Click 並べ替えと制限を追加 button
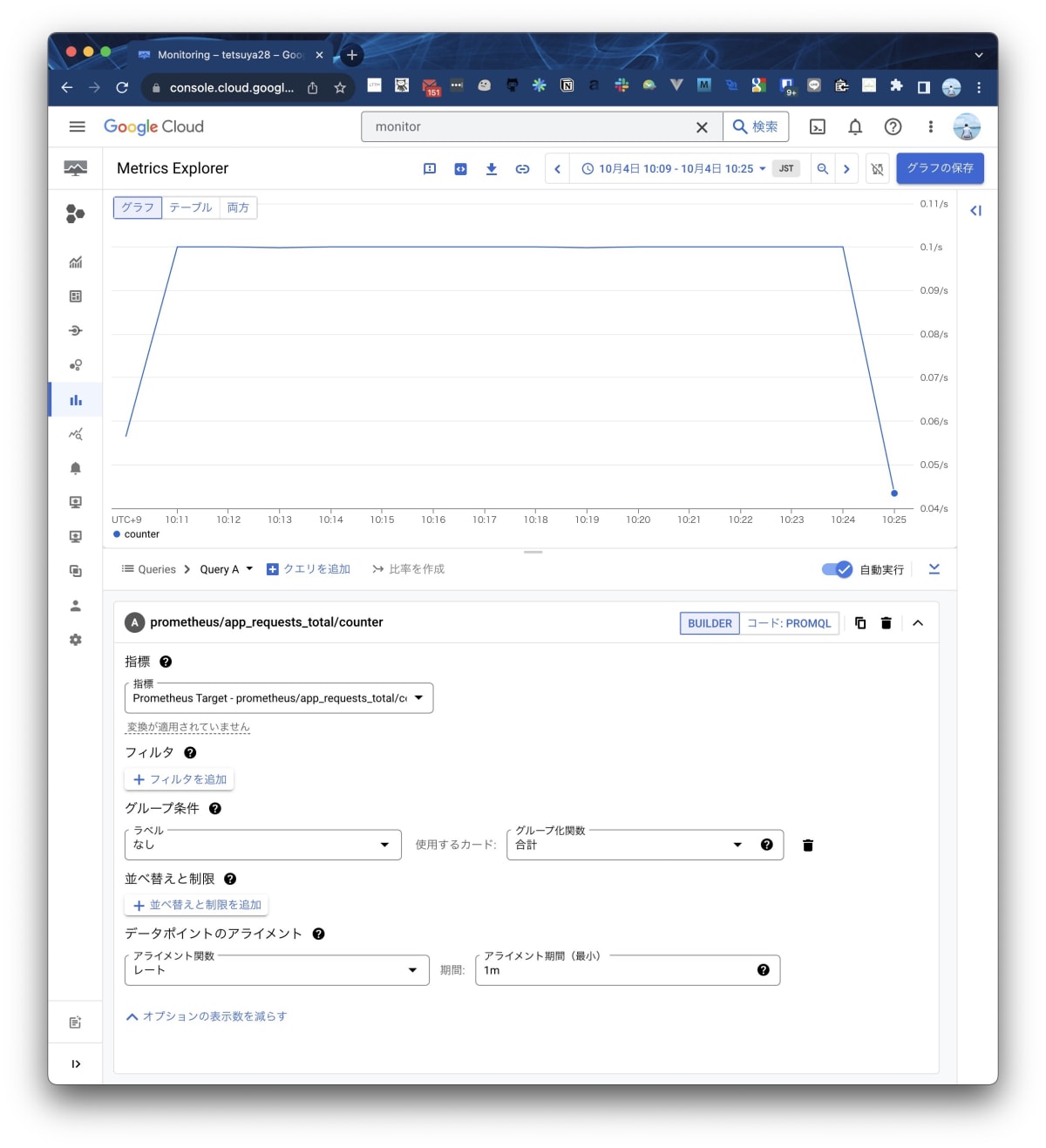 pyautogui.click(x=197, y=905)
